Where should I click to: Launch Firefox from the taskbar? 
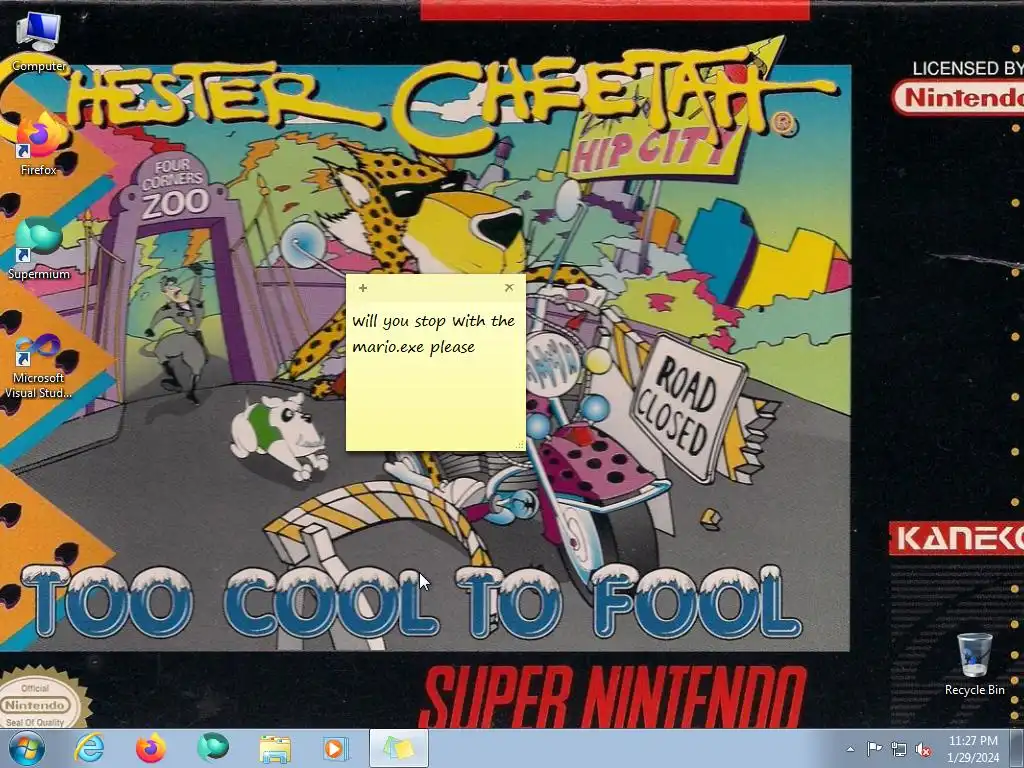[x=150, y=748]
